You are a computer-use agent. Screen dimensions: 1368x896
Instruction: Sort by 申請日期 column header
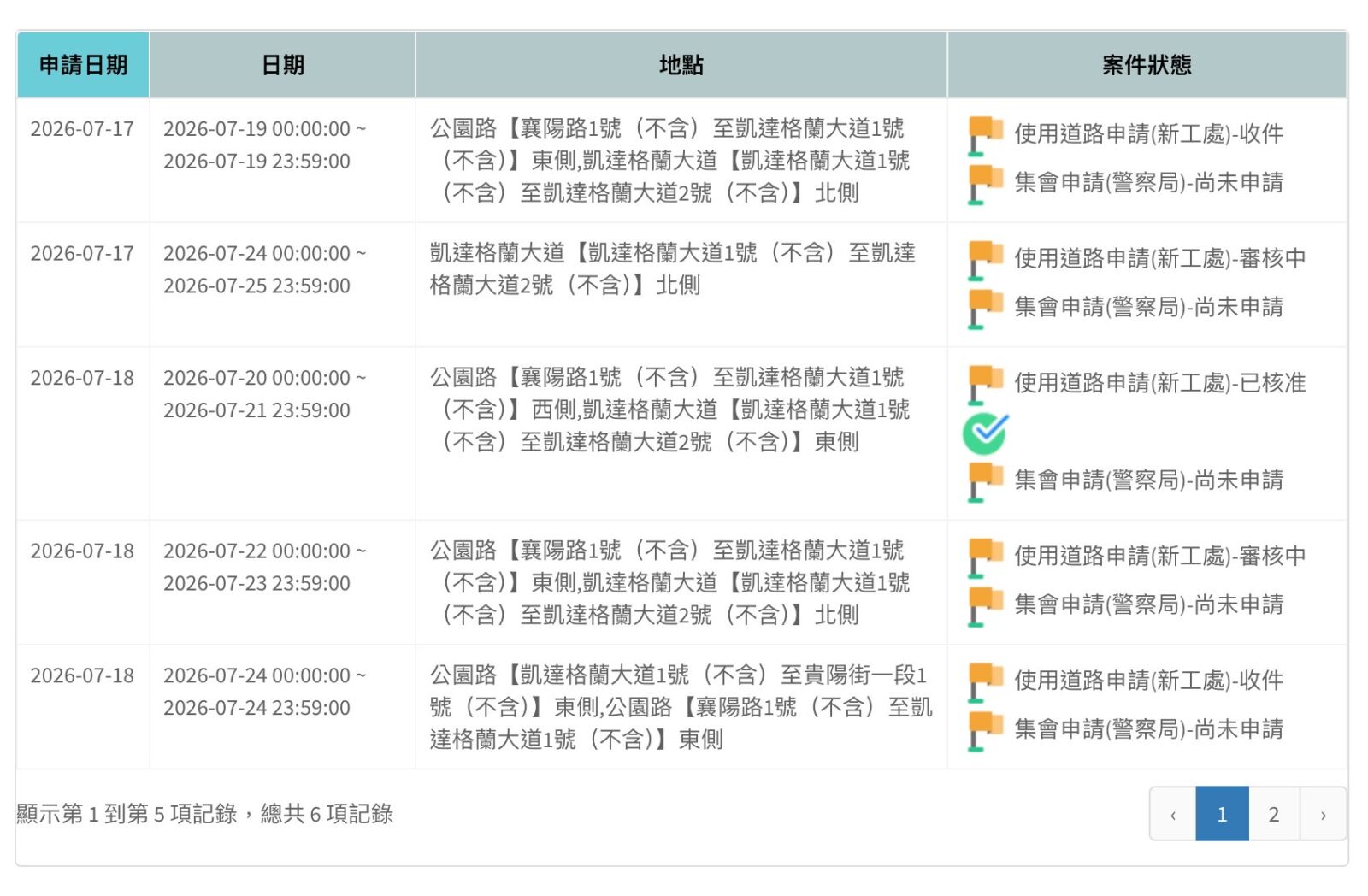[83, 65]
